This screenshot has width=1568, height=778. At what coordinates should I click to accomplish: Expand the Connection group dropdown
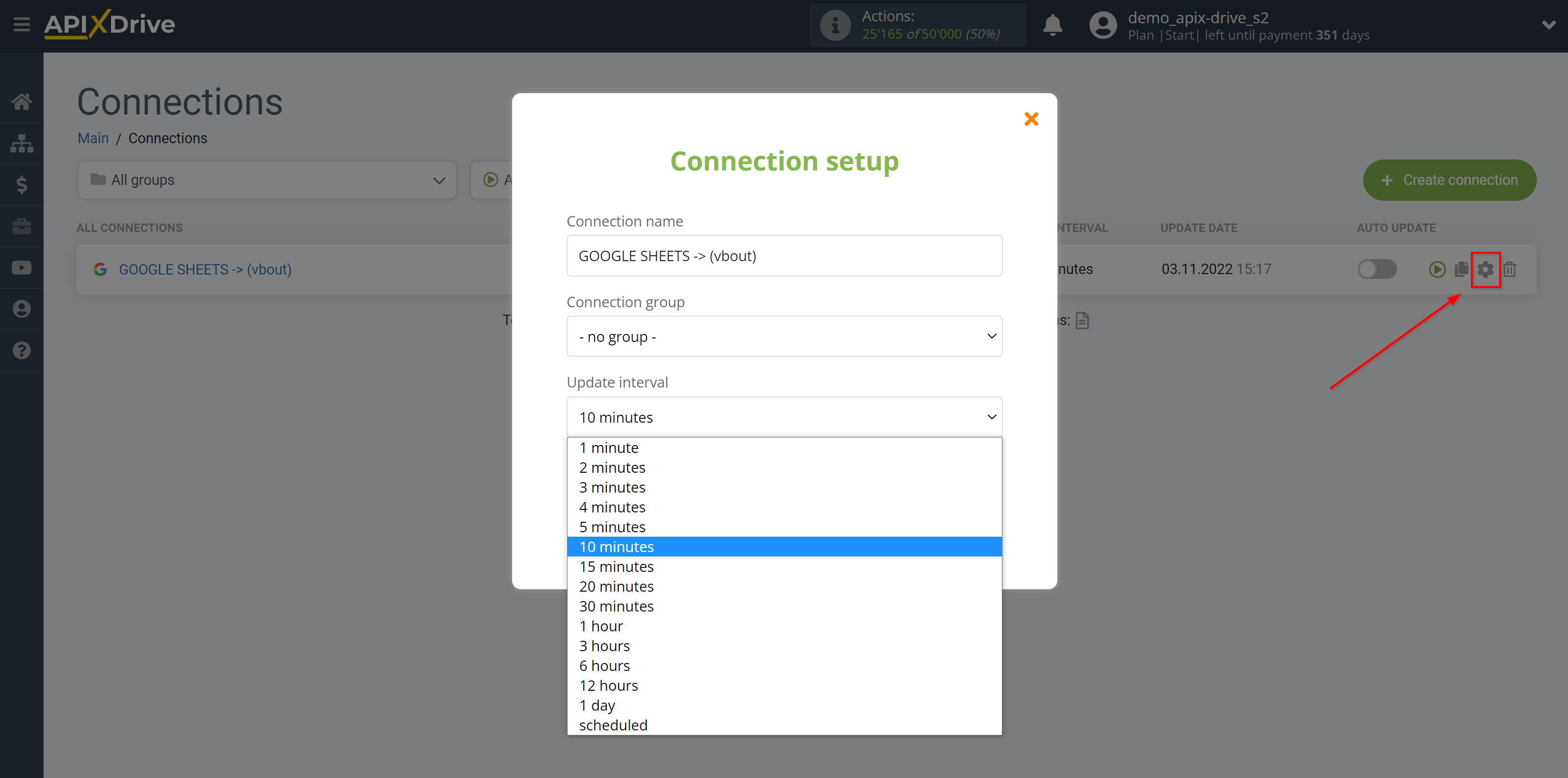click(x=784, y=336)
